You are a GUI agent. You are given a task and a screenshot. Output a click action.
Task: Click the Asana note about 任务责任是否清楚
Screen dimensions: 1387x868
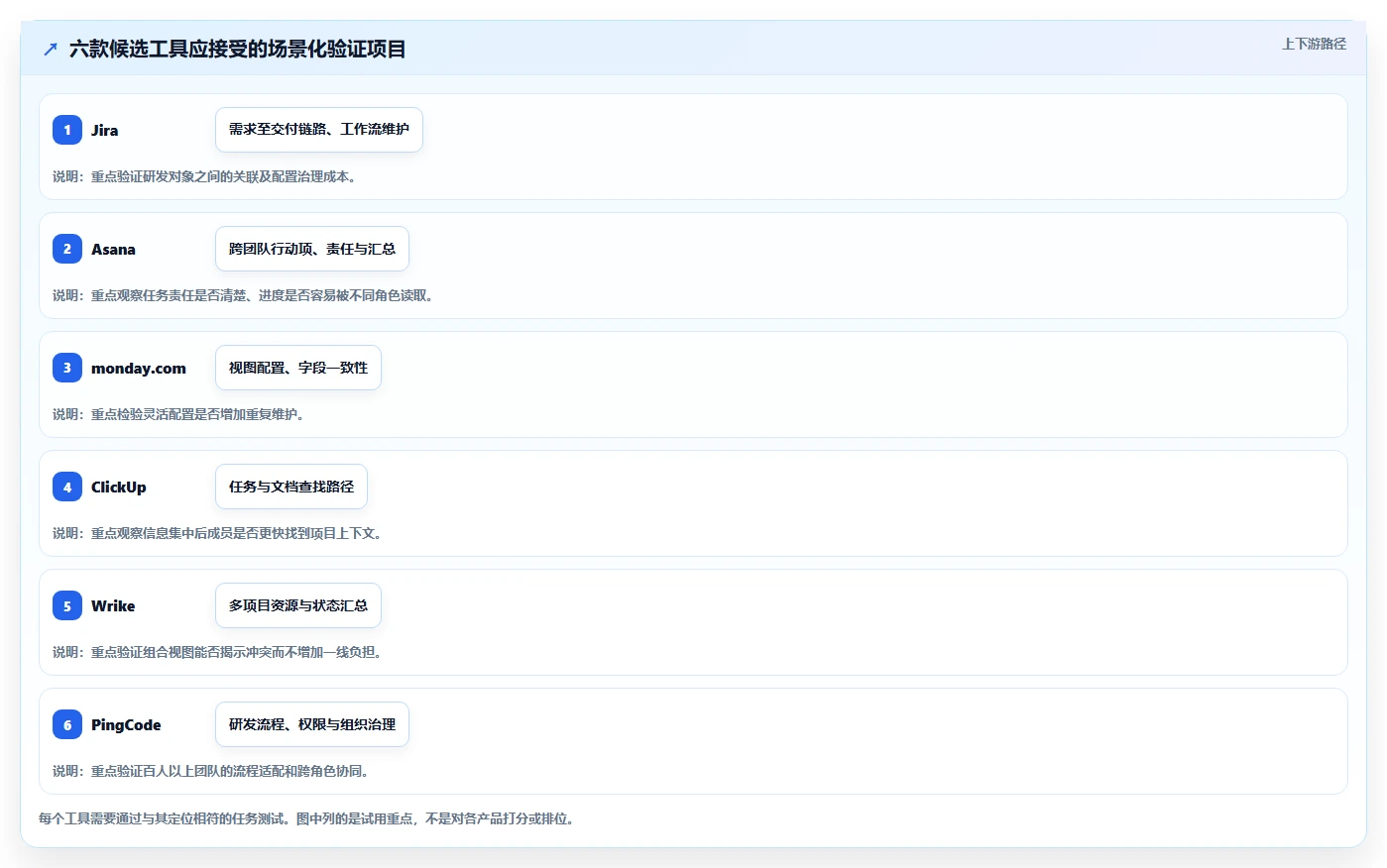pyautogui.click(x=243, y=295)
